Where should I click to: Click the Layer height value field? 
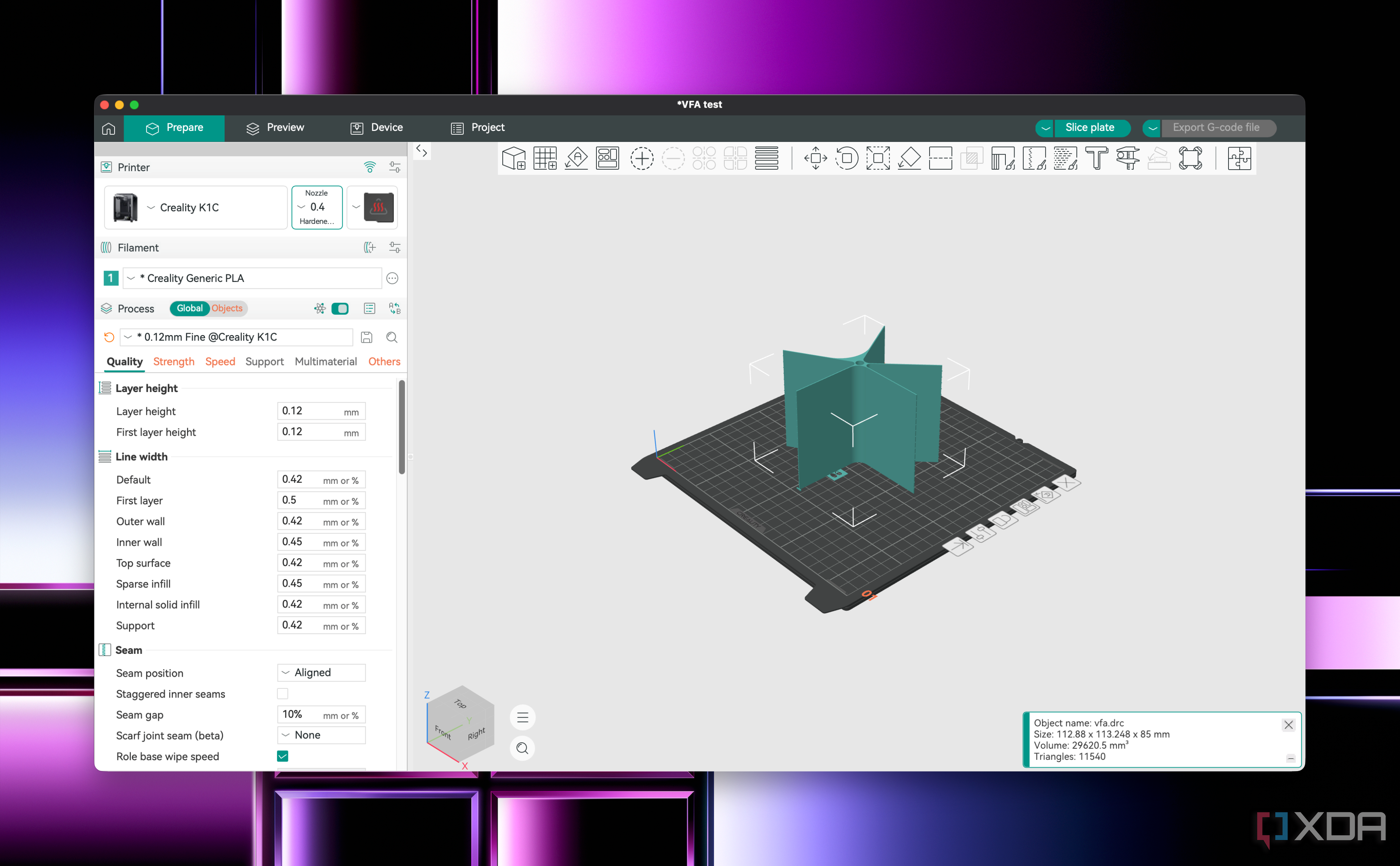(x=321, y=411)
